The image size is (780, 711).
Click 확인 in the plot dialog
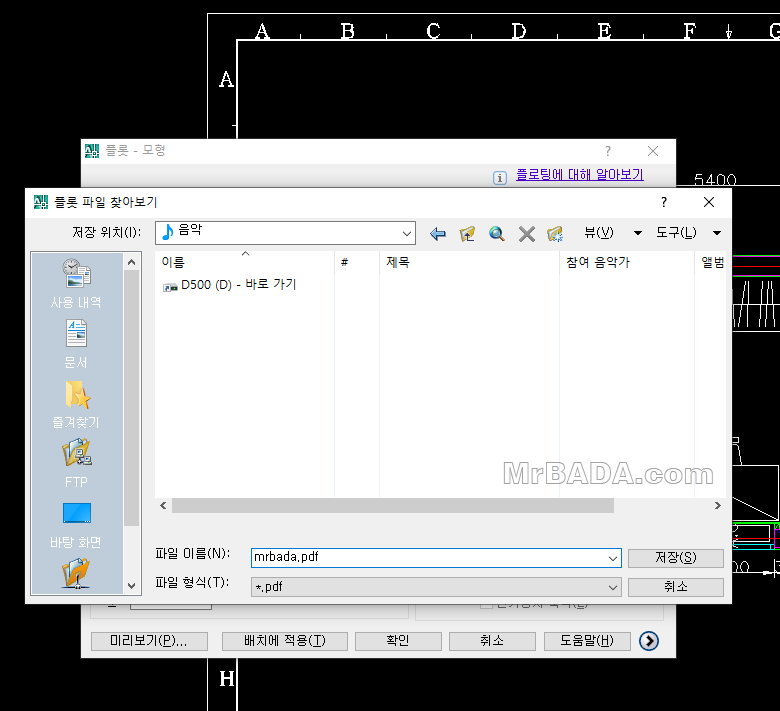398,641
